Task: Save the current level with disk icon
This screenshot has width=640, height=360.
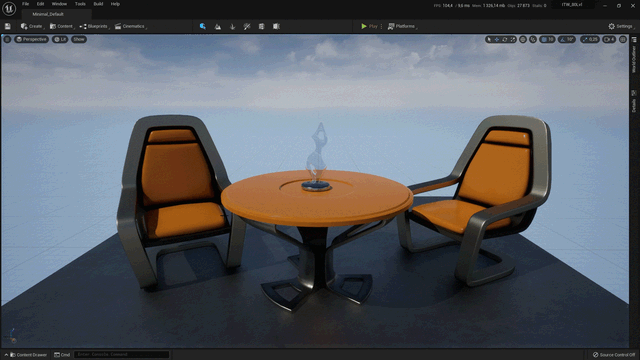Action: [x=7, y=26]
